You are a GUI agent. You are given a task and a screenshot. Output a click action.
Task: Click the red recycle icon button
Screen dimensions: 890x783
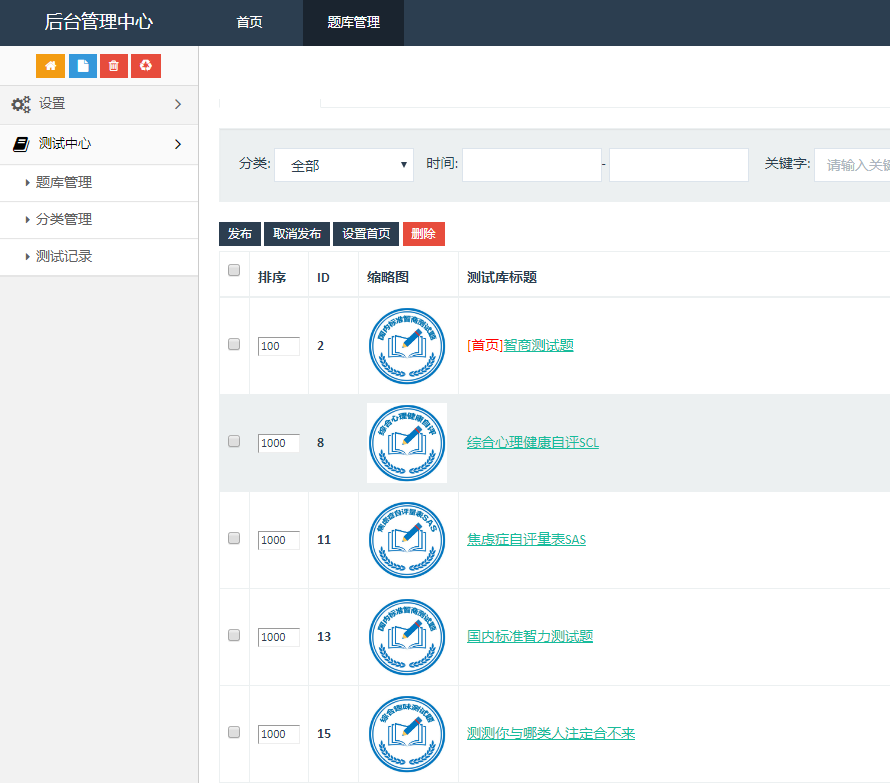146,66
